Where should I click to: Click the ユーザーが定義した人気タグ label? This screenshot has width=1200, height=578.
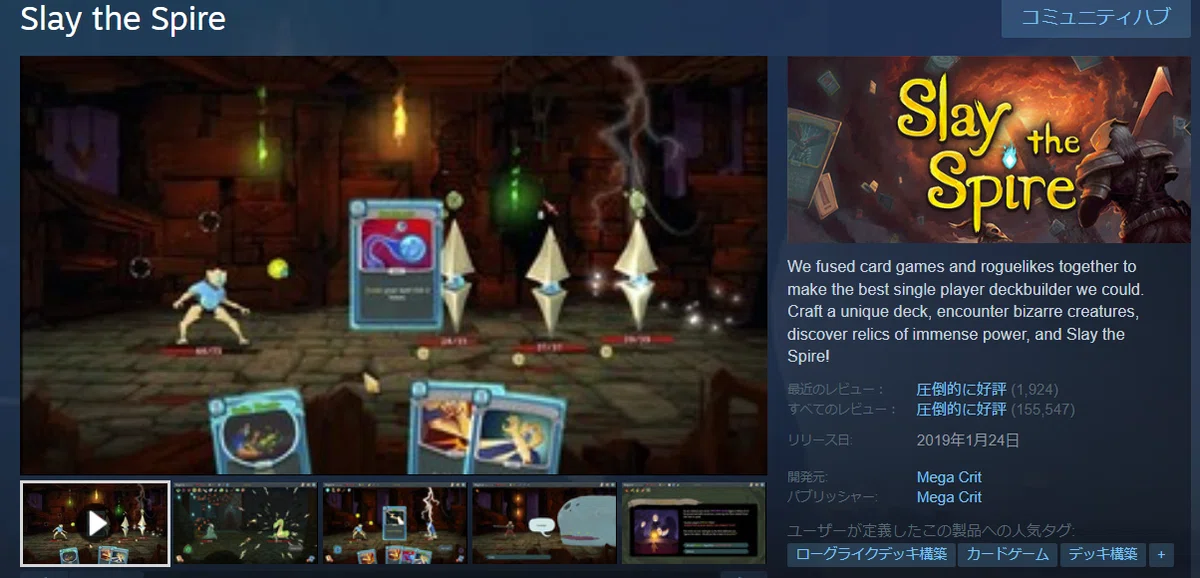click(931, 531)
